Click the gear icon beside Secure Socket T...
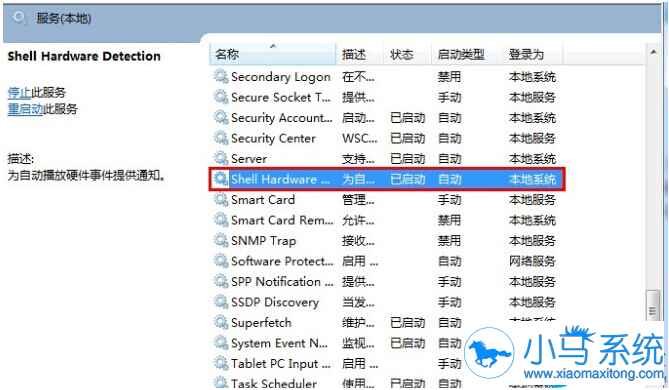669x390 pixels. point(221,97)
